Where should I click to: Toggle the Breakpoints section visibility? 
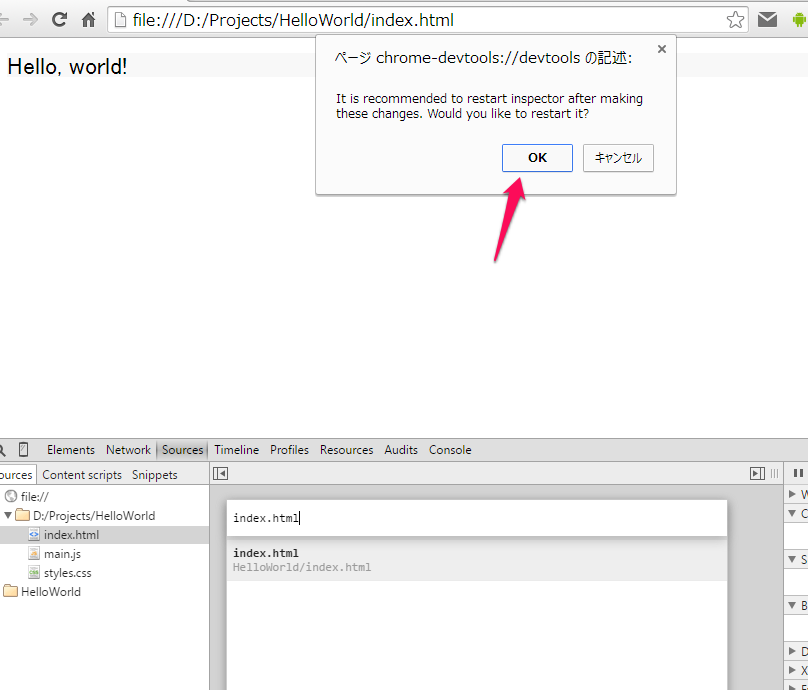coord(793,604)
